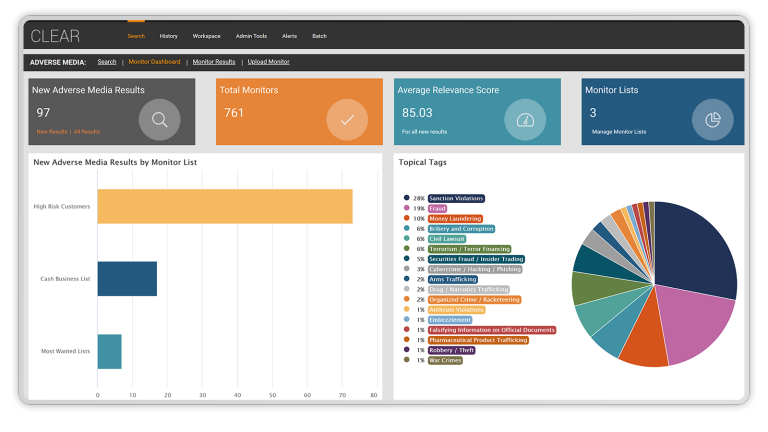Select the Cash Business List bar
Screen dimensions: 768x432
[127, 278]
